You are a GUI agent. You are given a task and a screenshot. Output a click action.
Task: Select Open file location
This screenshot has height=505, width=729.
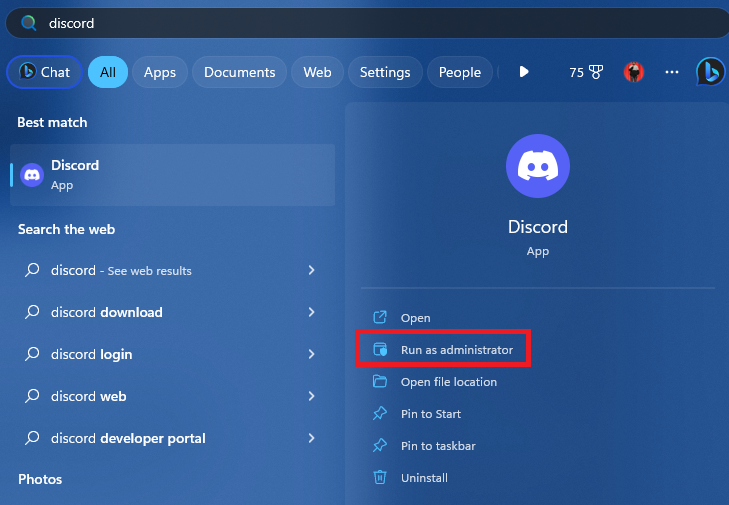pyautogui.click(x=448, y=382)
